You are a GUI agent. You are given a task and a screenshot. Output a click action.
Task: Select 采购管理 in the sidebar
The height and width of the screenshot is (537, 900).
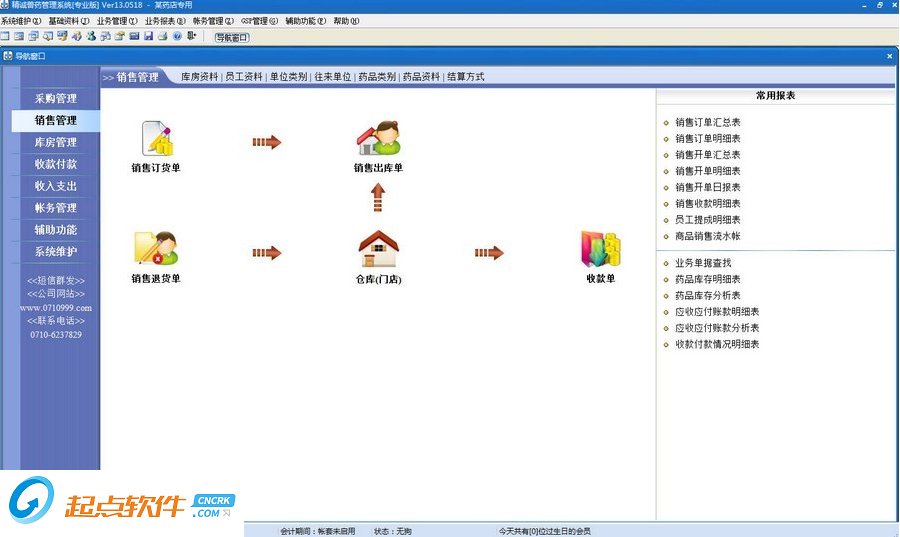[x=56, y=99]
